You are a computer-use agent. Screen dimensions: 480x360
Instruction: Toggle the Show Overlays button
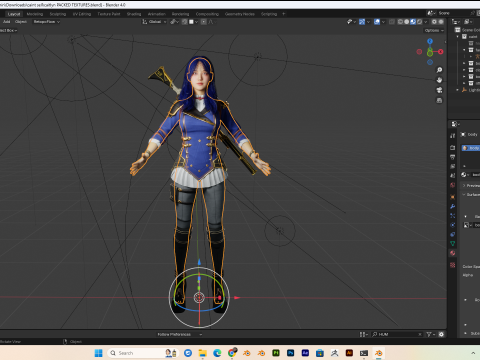[377, 22]
